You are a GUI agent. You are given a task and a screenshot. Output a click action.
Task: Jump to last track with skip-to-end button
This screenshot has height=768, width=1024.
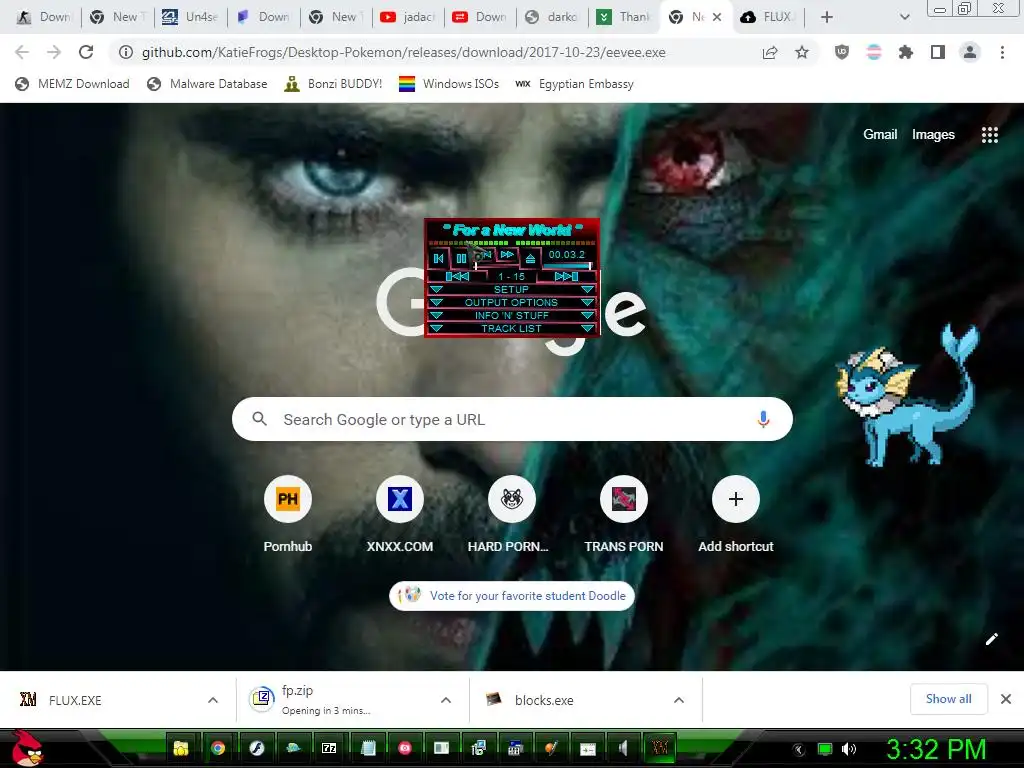coord(566,276)
